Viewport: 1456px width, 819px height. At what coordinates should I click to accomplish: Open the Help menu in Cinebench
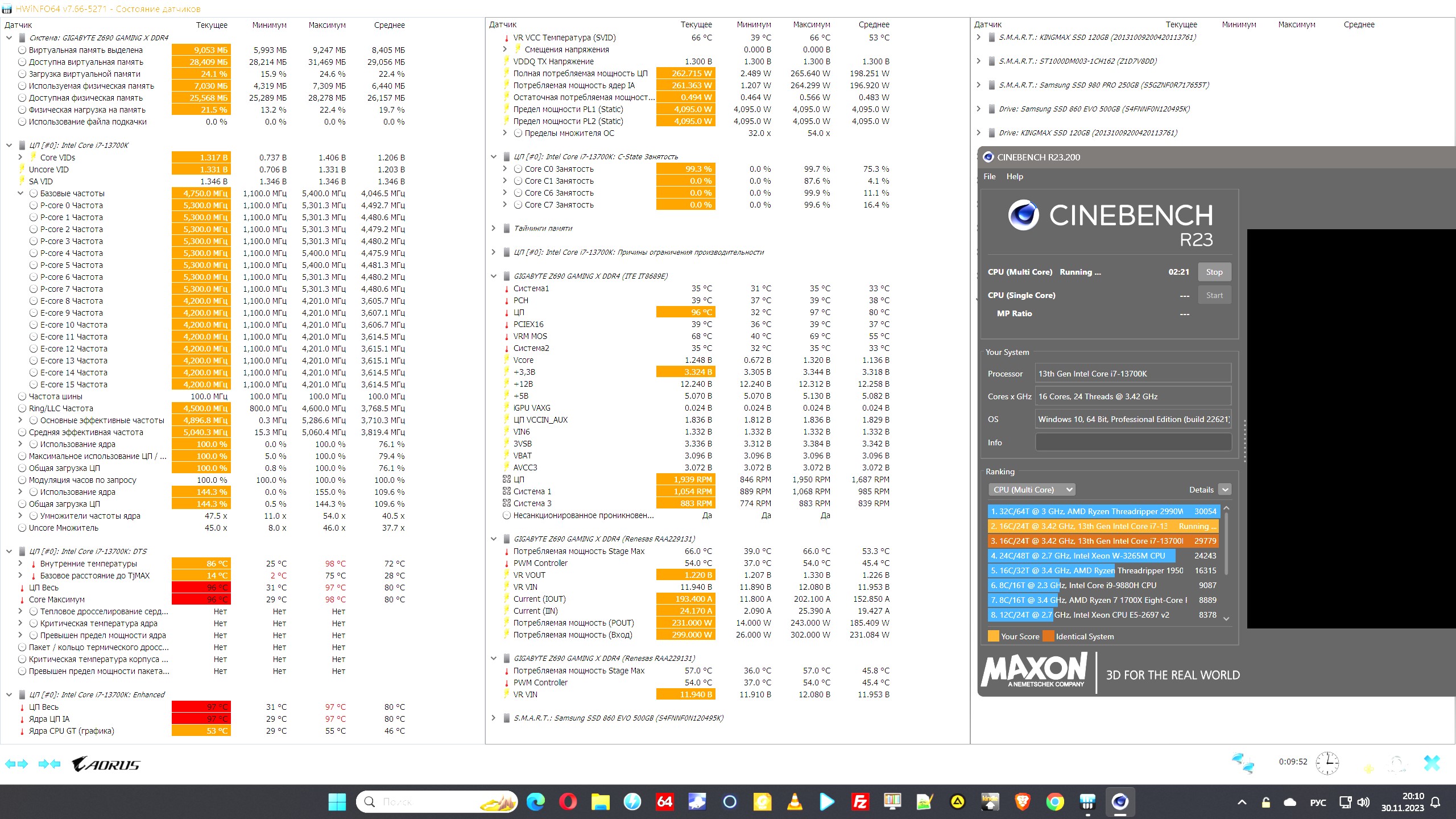pyautogui.click(x=1015, y=176)
